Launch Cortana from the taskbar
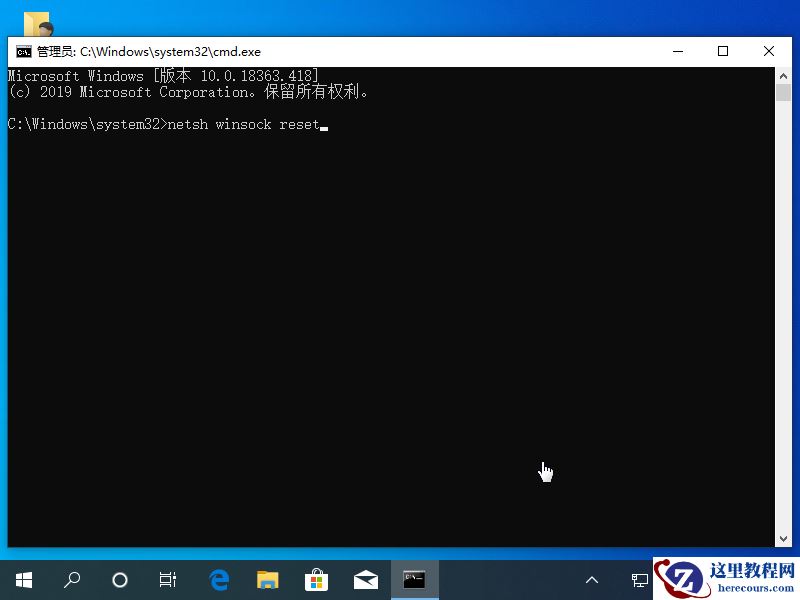The image size is (800, 600). [119, 580]
